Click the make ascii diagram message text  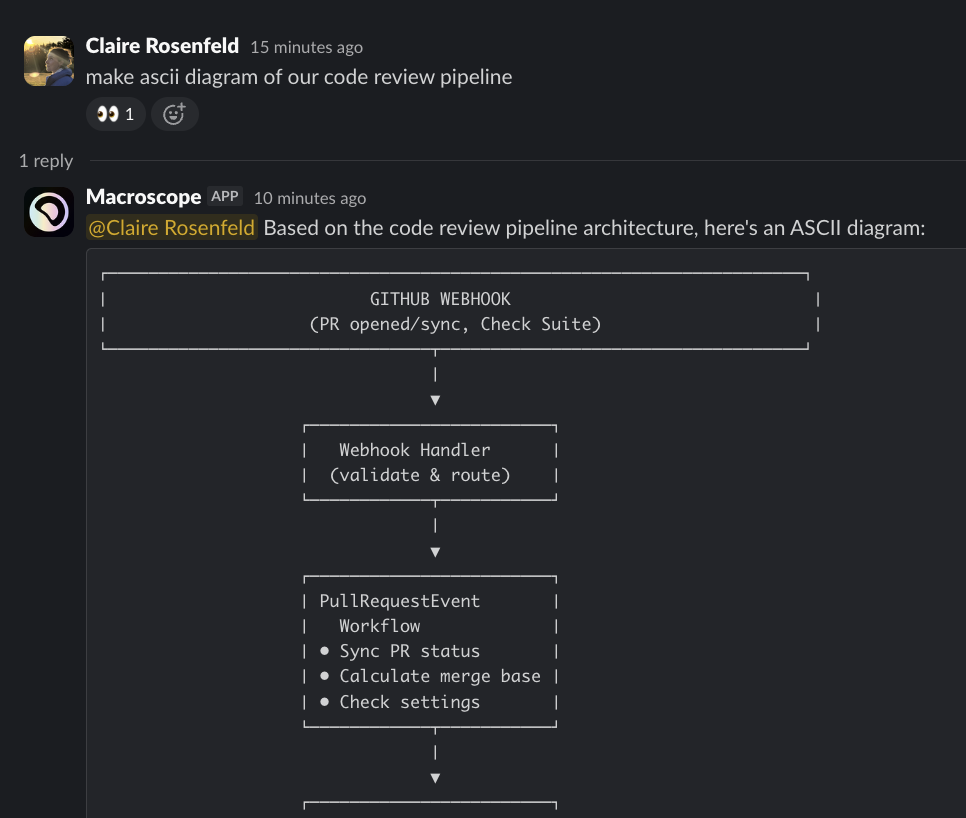tap(300, 77)
